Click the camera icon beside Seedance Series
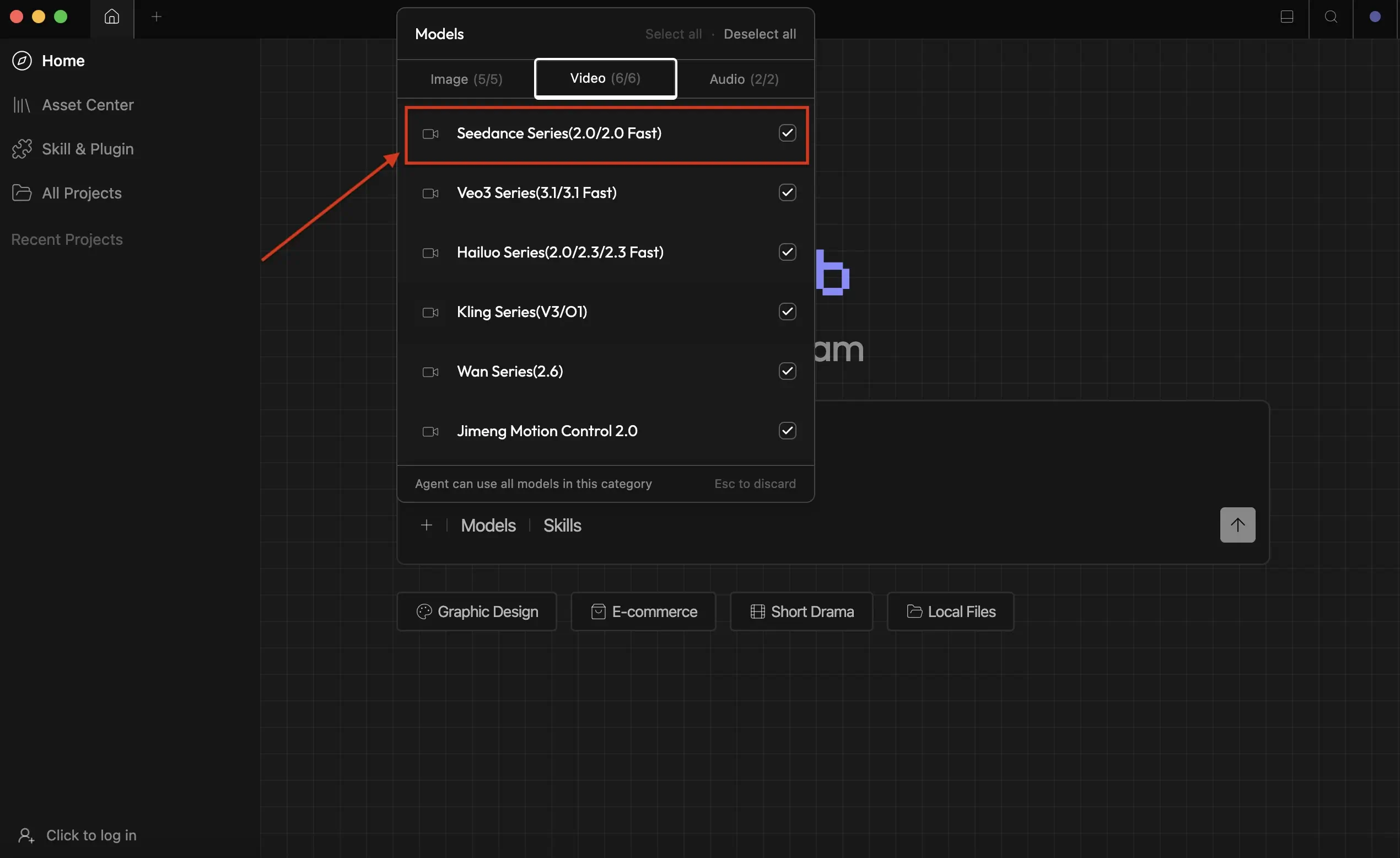 pyautogui.click(x=430, y=133)
